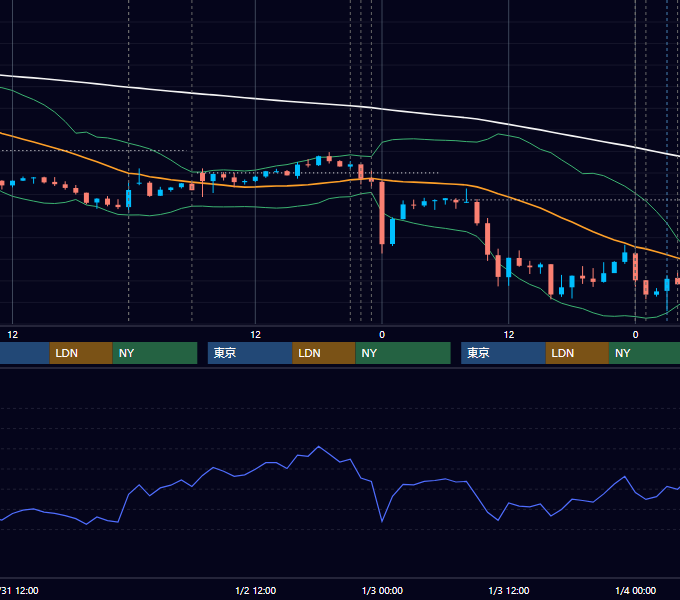Viewport: 680px width, 600px height.
Task: Select the LDN session block on 1/3
Action: coord(577,353)
